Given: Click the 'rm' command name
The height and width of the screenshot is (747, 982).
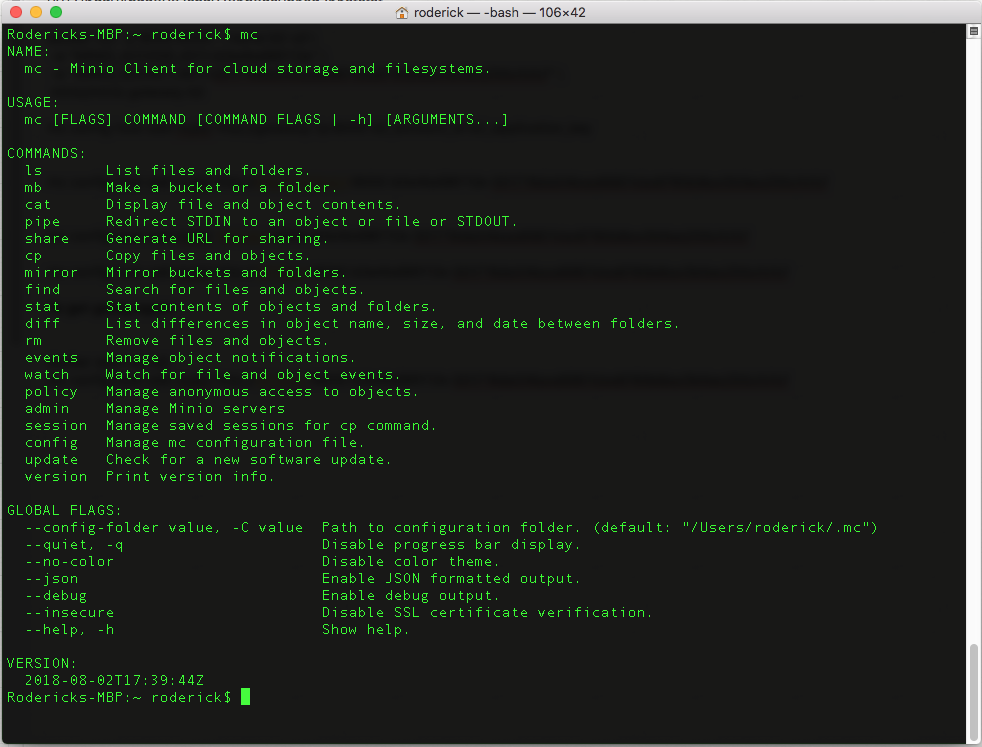Looking at the screenshot, I should 33,340.
